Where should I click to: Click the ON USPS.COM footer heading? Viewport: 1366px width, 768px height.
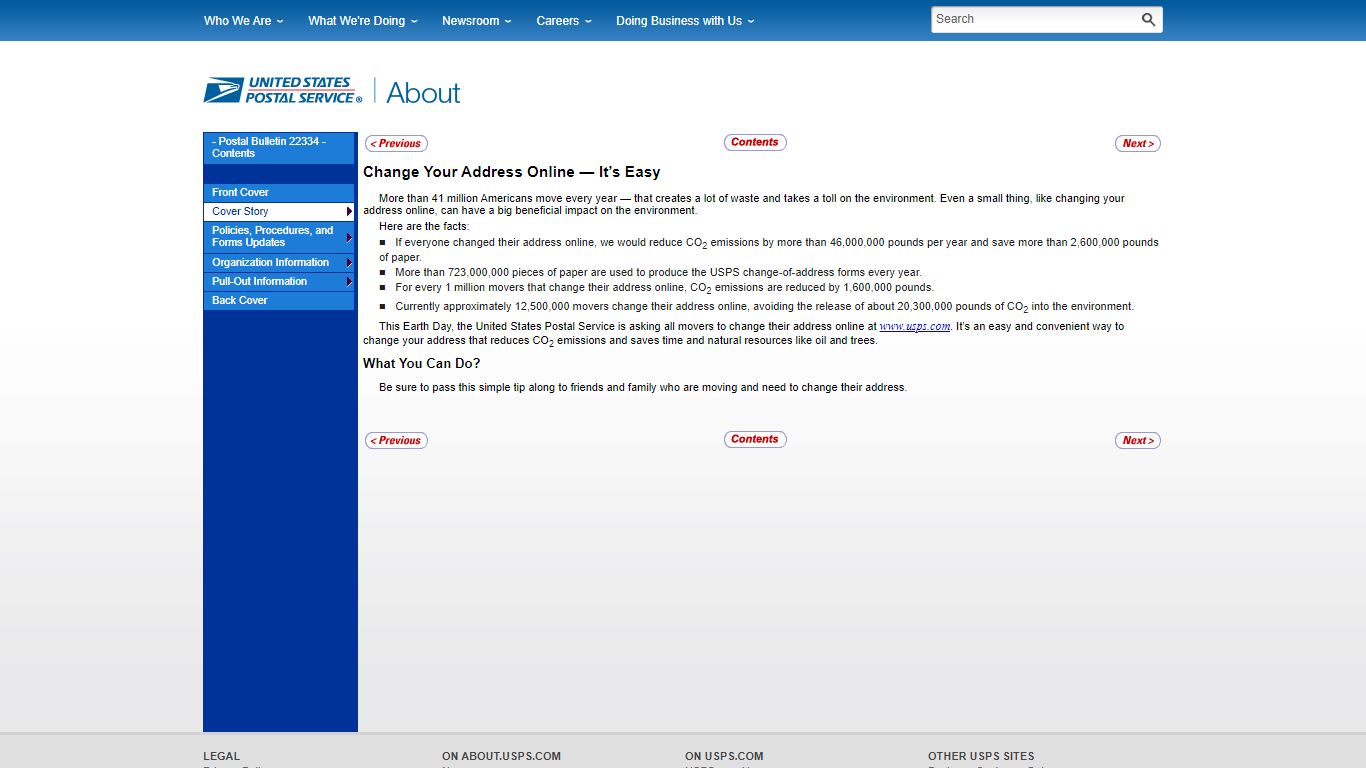coord(724,757)
